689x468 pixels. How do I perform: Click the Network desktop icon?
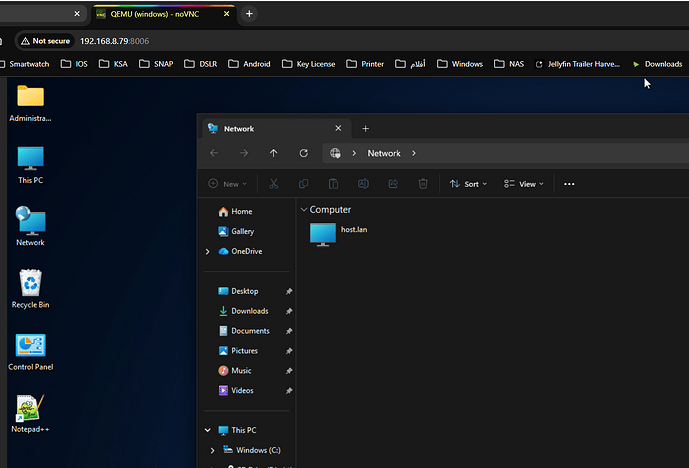point(30,224)
